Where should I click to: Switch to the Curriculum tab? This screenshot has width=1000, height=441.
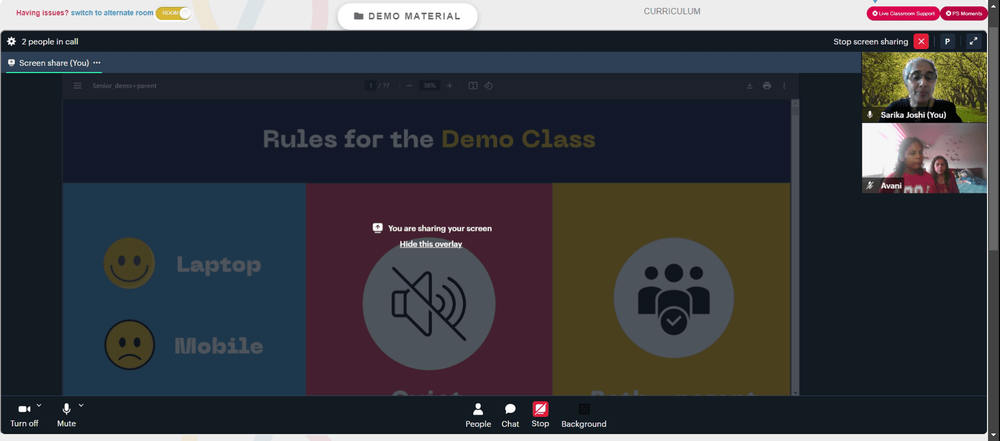[672, 11]
